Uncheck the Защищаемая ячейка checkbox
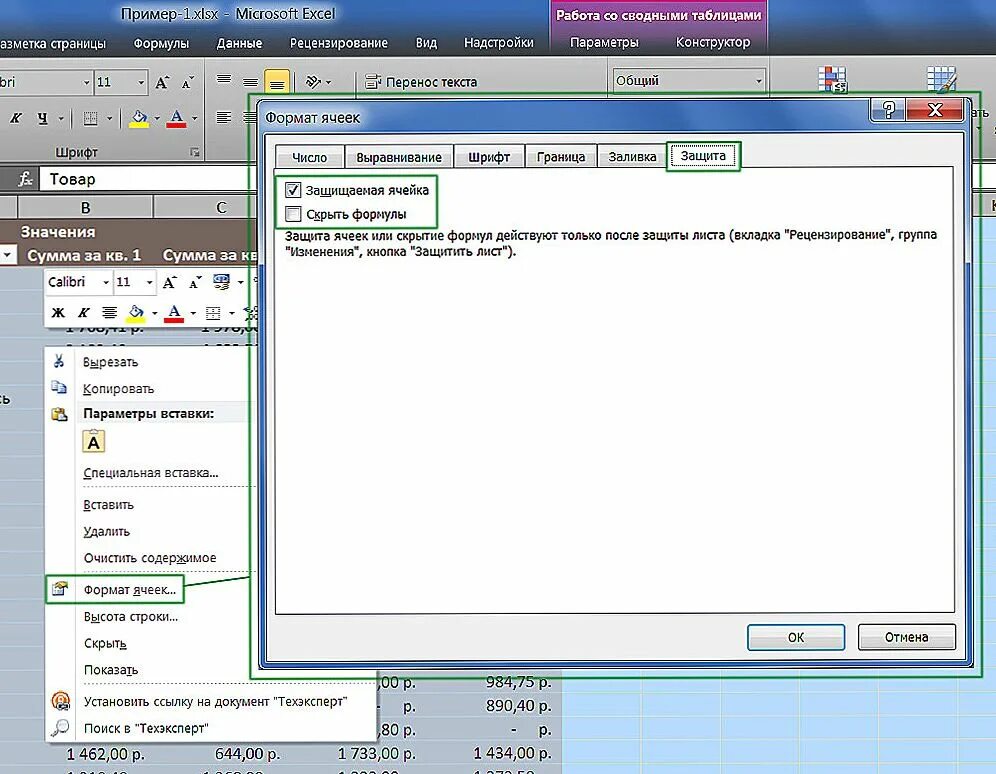996x774 pixels. coord(293,190)
